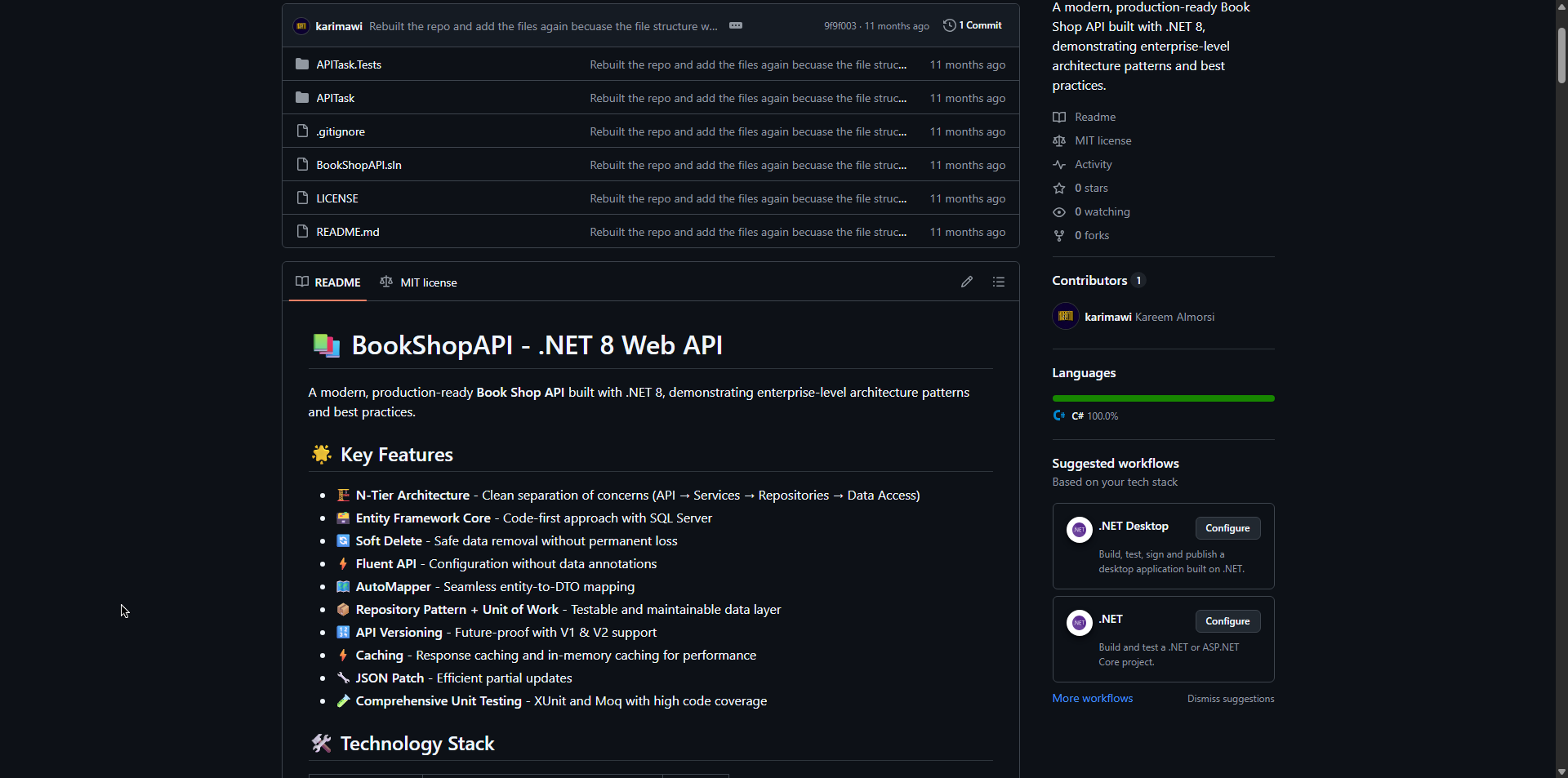Click the license icon in the MIT license tab
Image resolution: width=1568 pixels, height=778 pixels.
(386, 282)
